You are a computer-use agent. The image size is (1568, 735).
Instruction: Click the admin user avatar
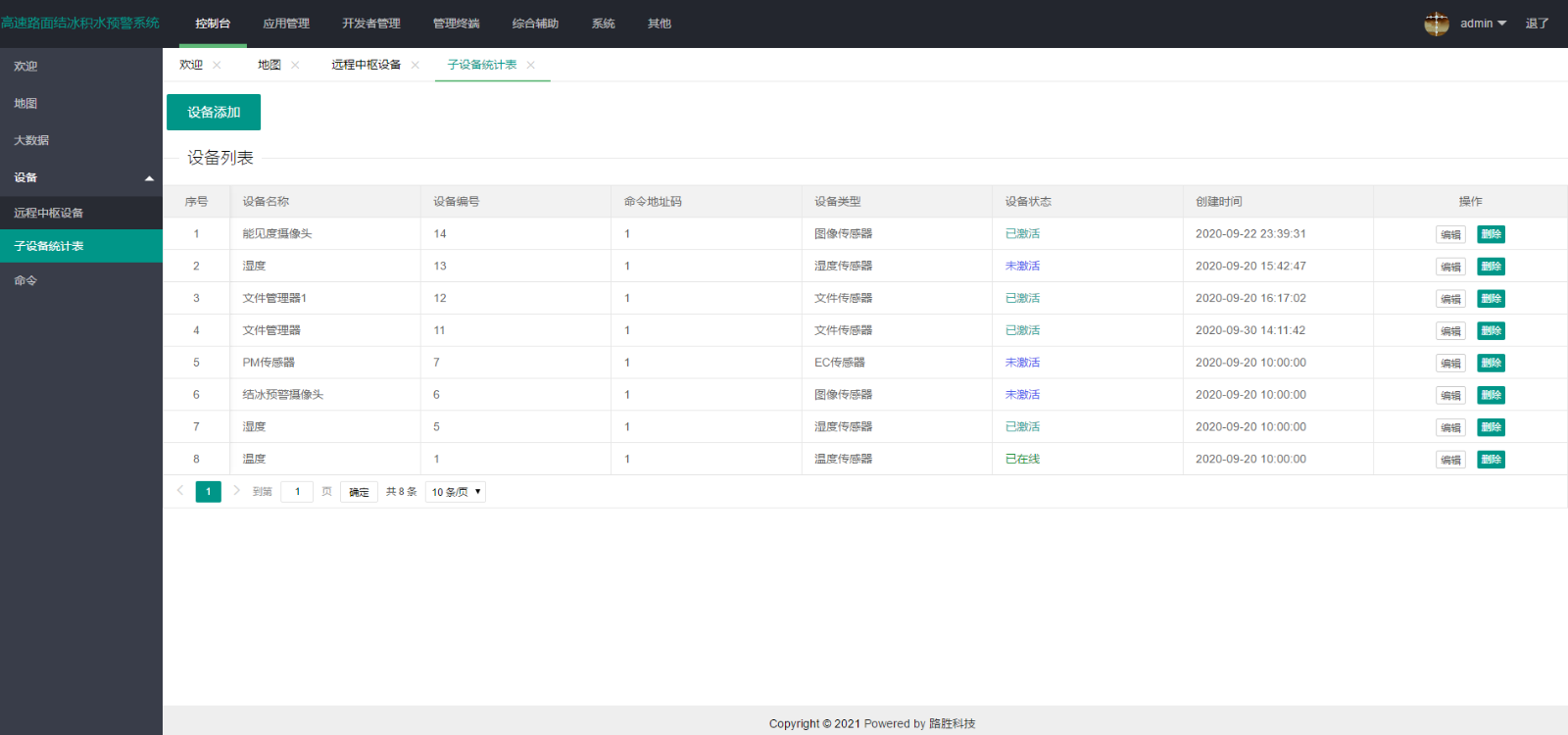pos(1437,24)
